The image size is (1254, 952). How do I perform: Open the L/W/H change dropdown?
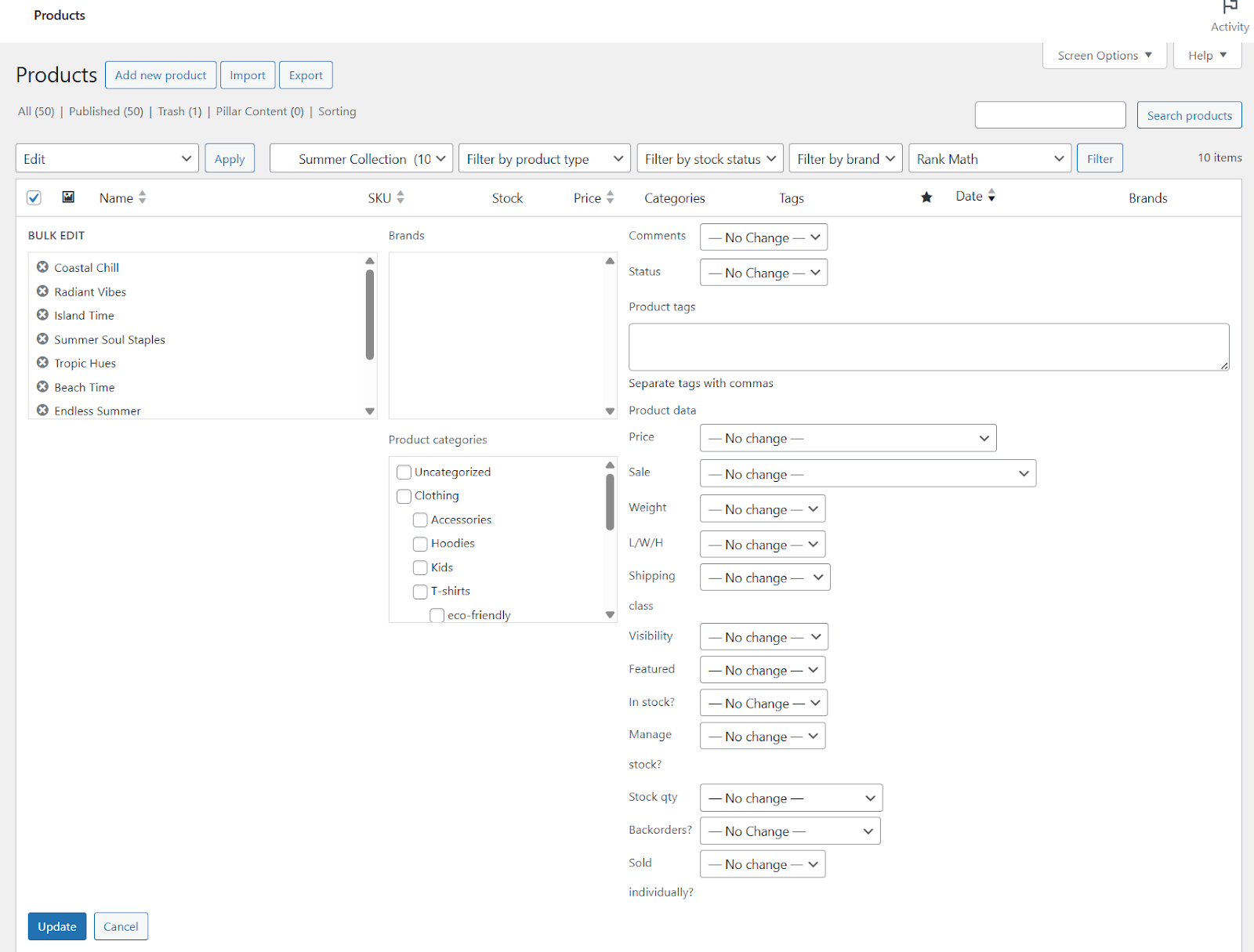pos(763,544)
